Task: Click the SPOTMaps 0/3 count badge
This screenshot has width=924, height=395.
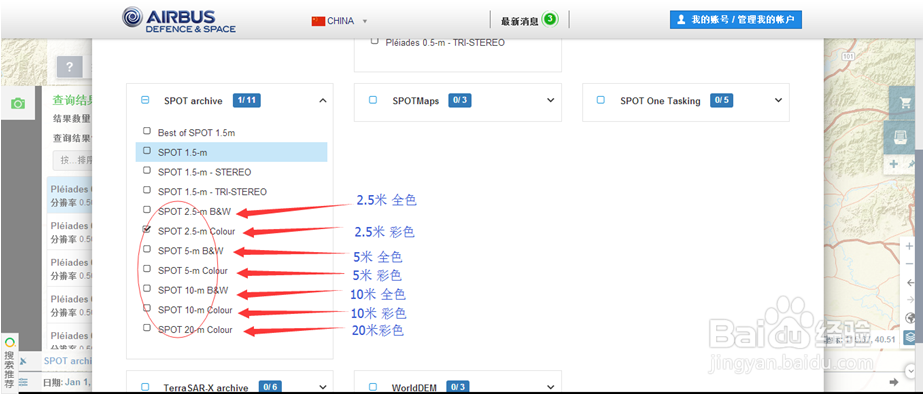Action: (460, 100)
